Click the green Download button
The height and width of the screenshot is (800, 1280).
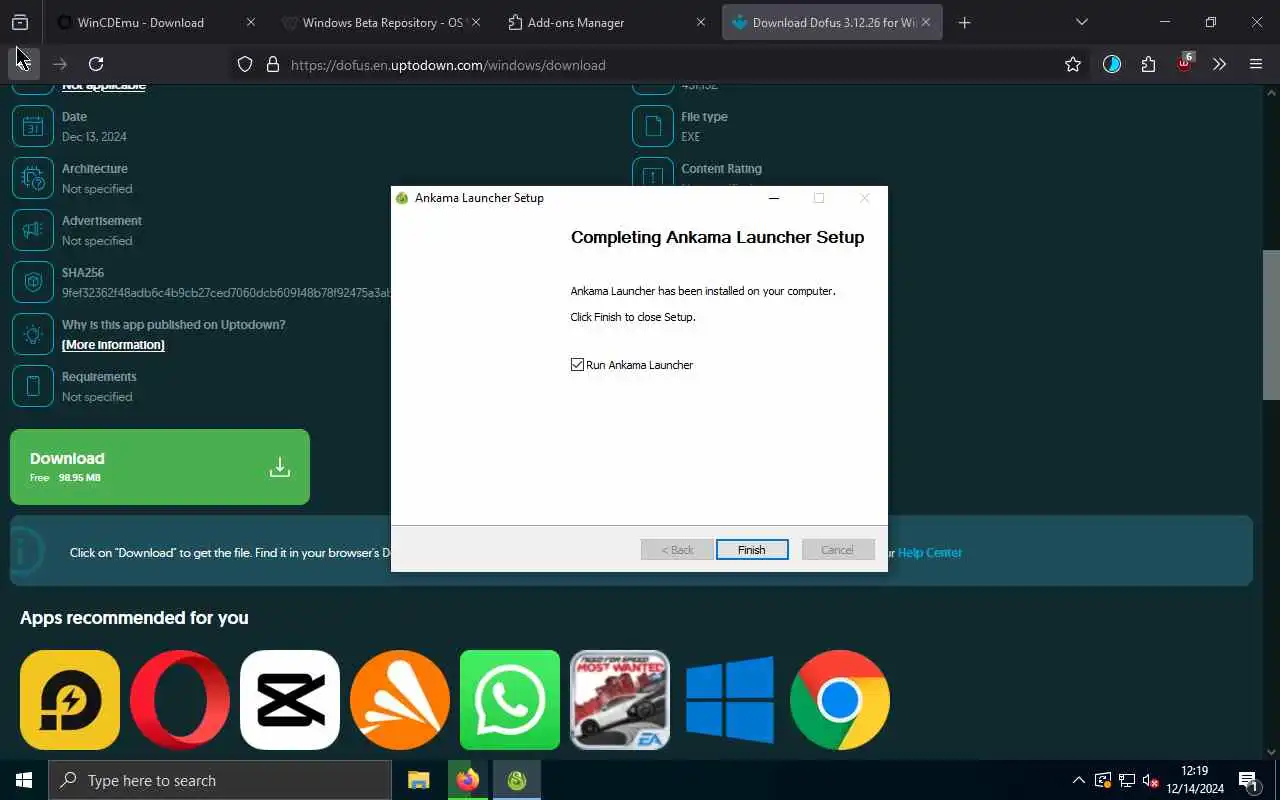tap(160, 467)
